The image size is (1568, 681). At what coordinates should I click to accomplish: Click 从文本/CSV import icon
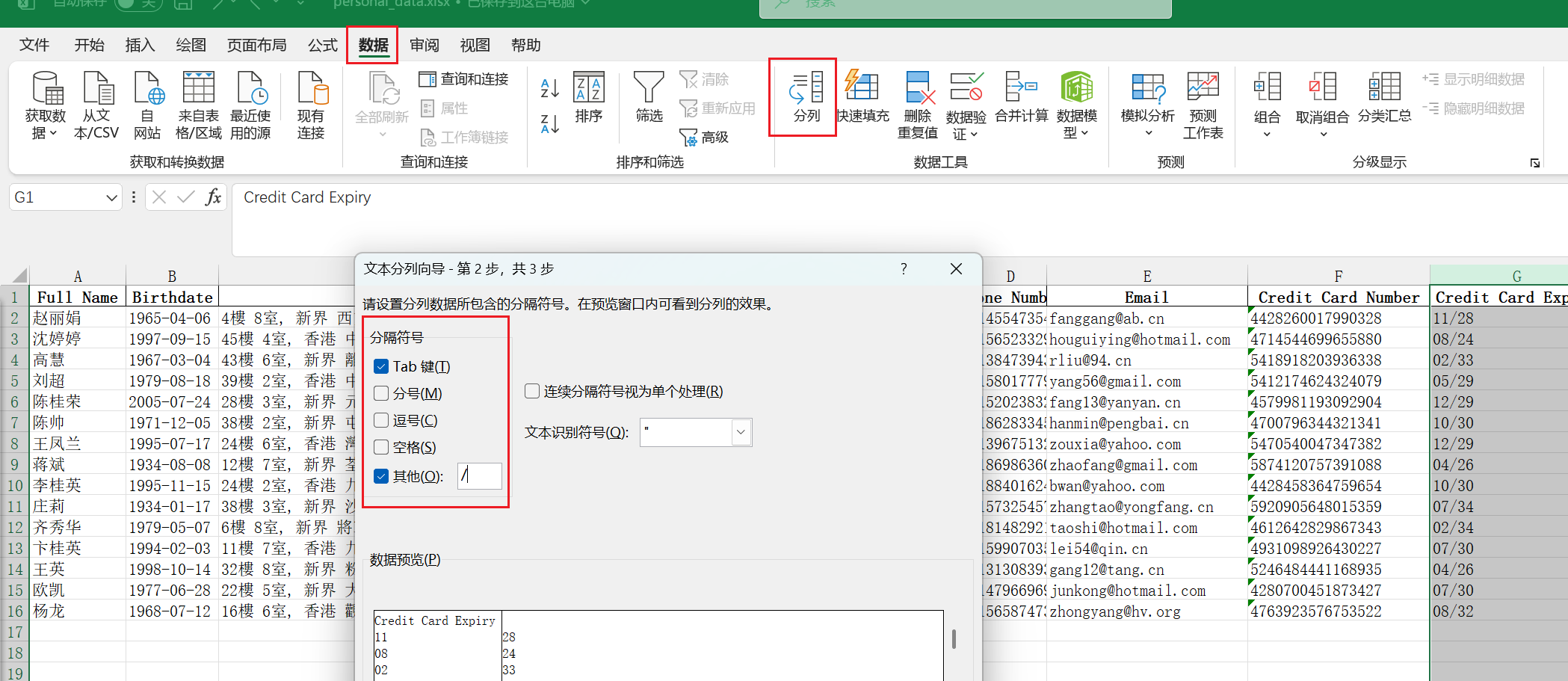point(97,87)
